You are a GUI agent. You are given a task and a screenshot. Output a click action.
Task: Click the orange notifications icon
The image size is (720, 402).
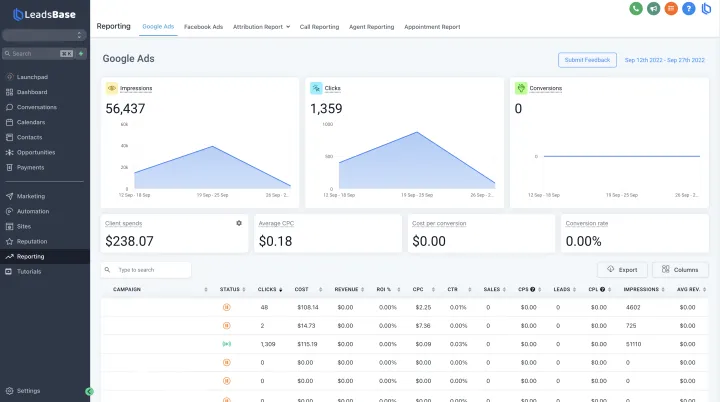point(671,8)
